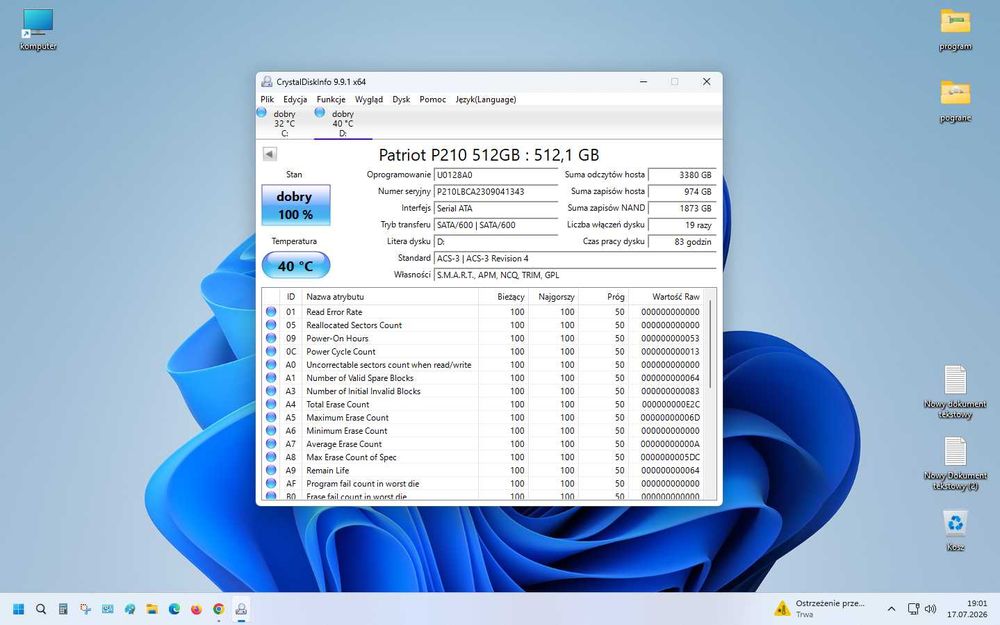1000x625 pixels.
Task: Sort by Wartość Raw column header
Action: [x=667, y=297]
